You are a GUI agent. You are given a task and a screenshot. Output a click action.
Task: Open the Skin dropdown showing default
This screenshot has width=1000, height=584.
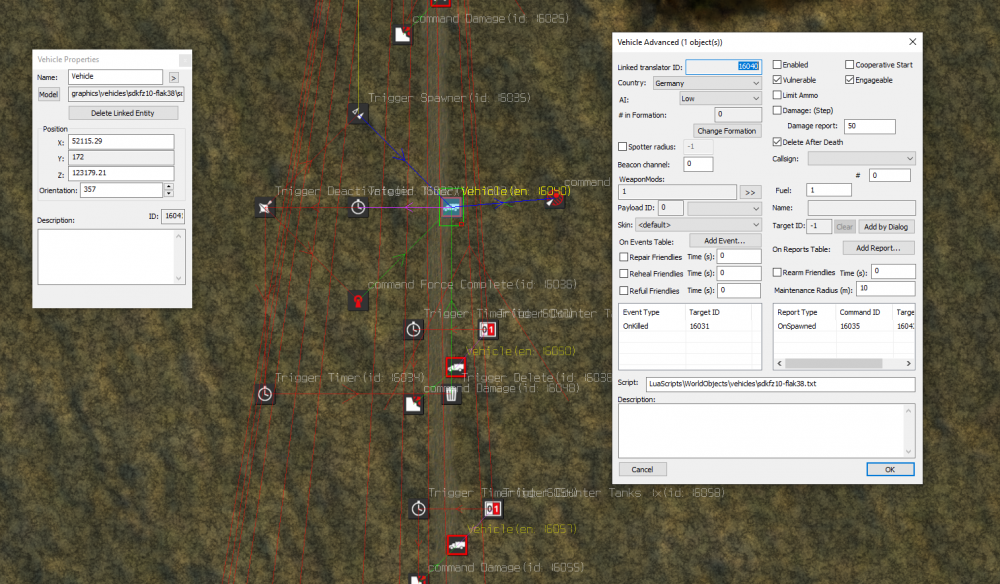point(699,225)
